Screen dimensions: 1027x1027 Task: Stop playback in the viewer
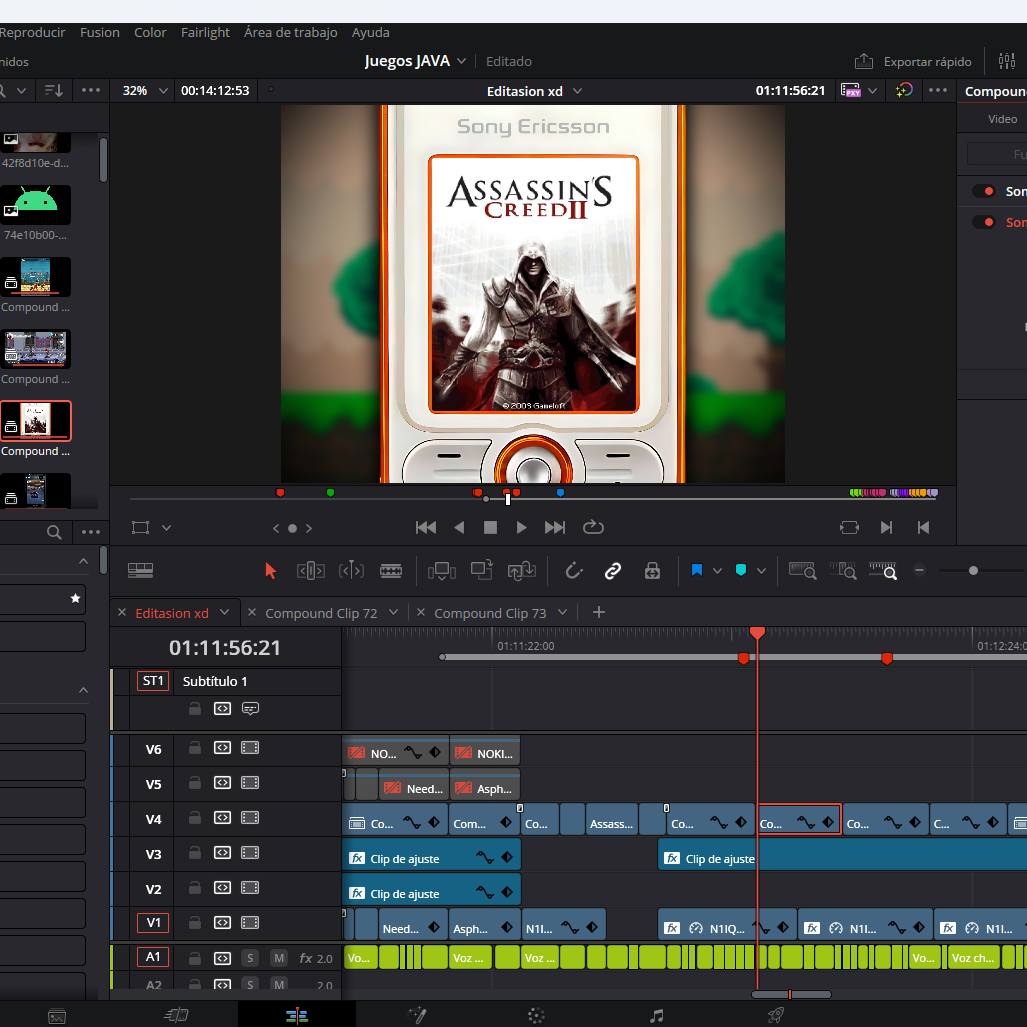tap(490, 528)
